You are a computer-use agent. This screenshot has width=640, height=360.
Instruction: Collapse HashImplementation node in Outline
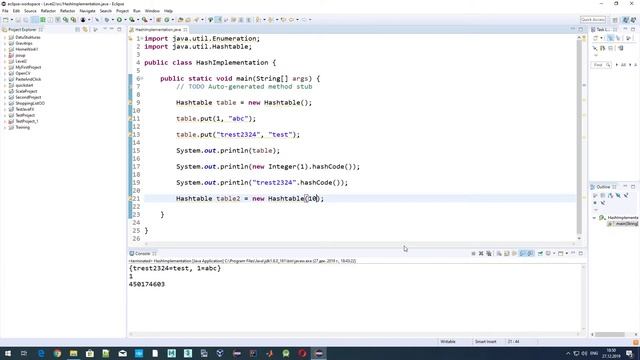coord(594,218)
